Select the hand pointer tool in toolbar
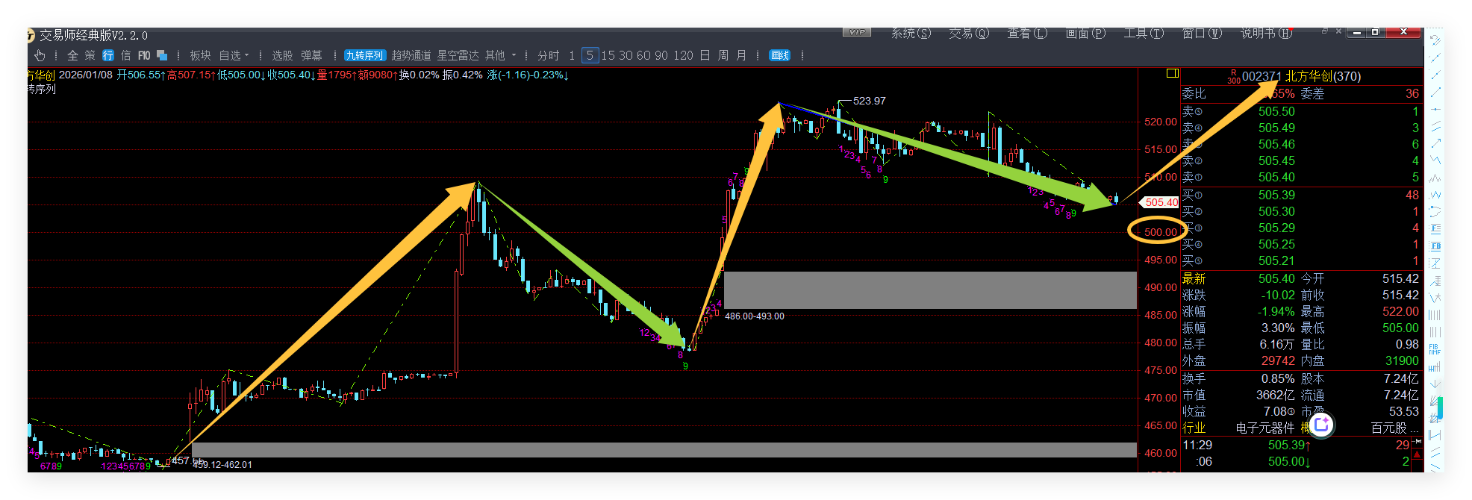Image resolution: width=1472 pixels, height=500 pixels. click(x=41, y=55)
